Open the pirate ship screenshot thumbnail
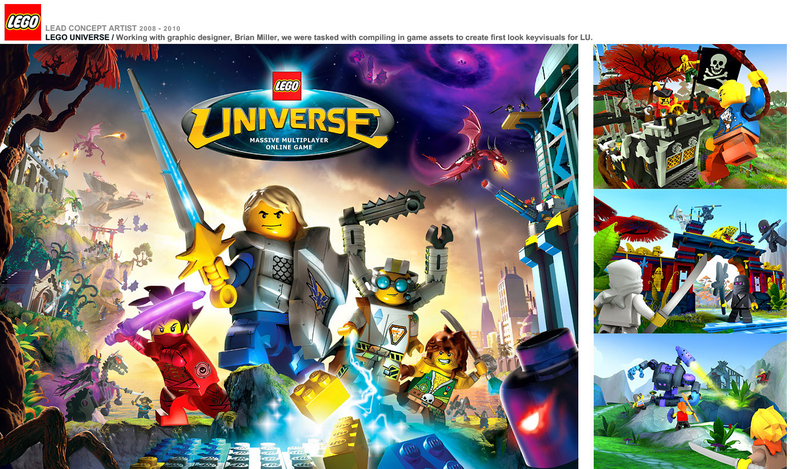800x469 pixels. click(690, 116)
